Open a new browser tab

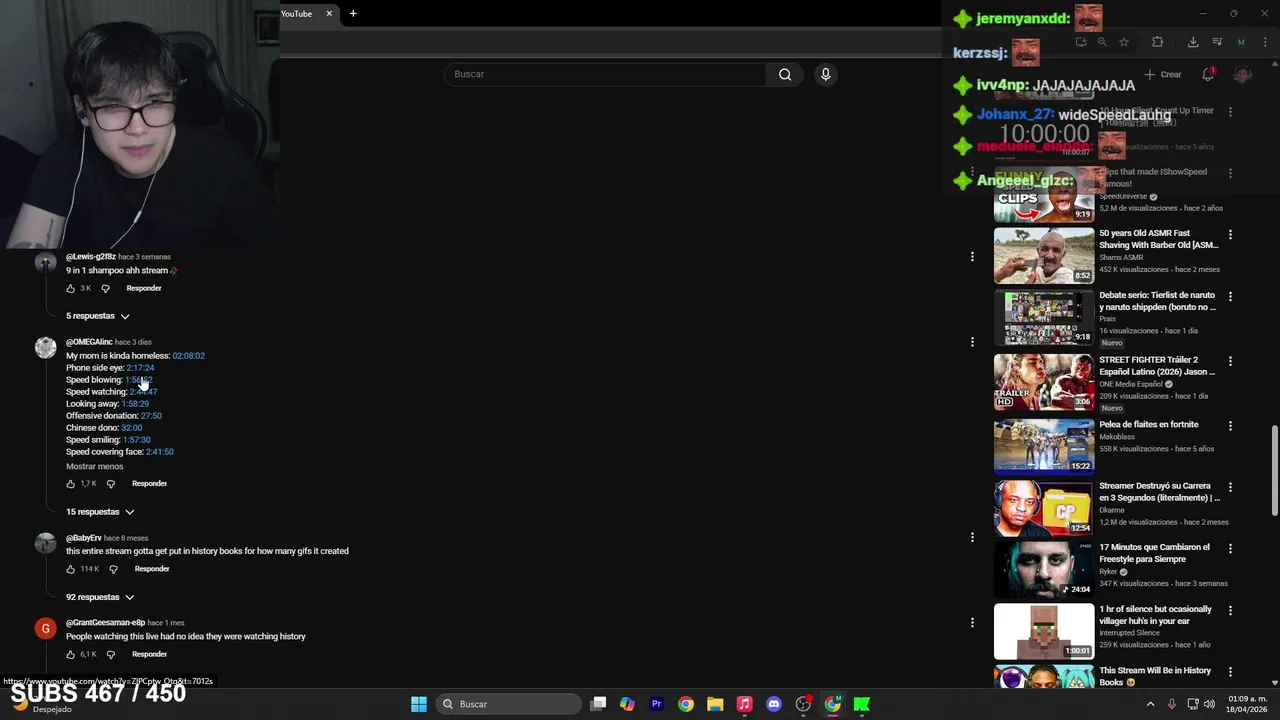coord(353,14)
